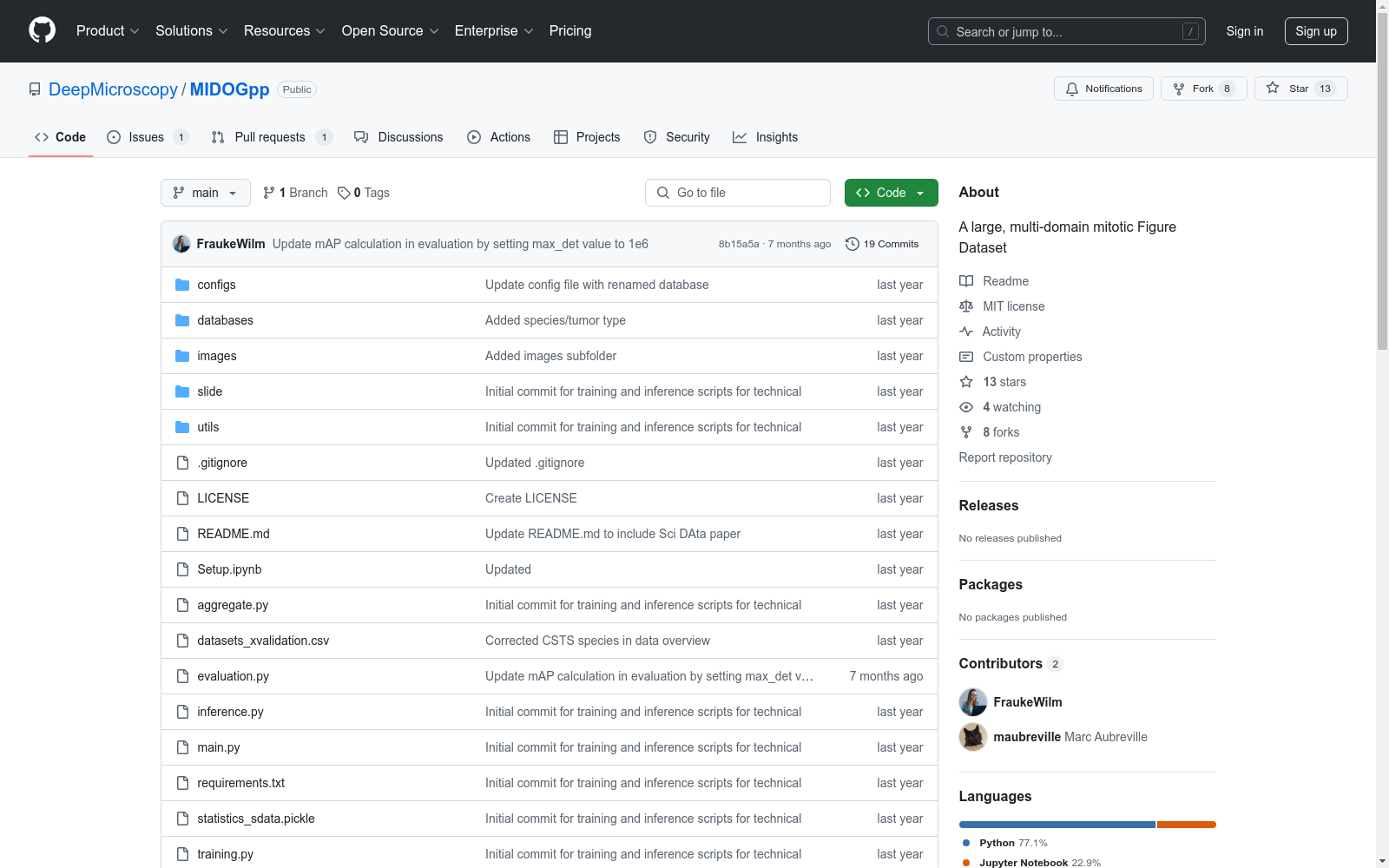
Task: Click the 1 Branch link
Action: tap(295, 193)
